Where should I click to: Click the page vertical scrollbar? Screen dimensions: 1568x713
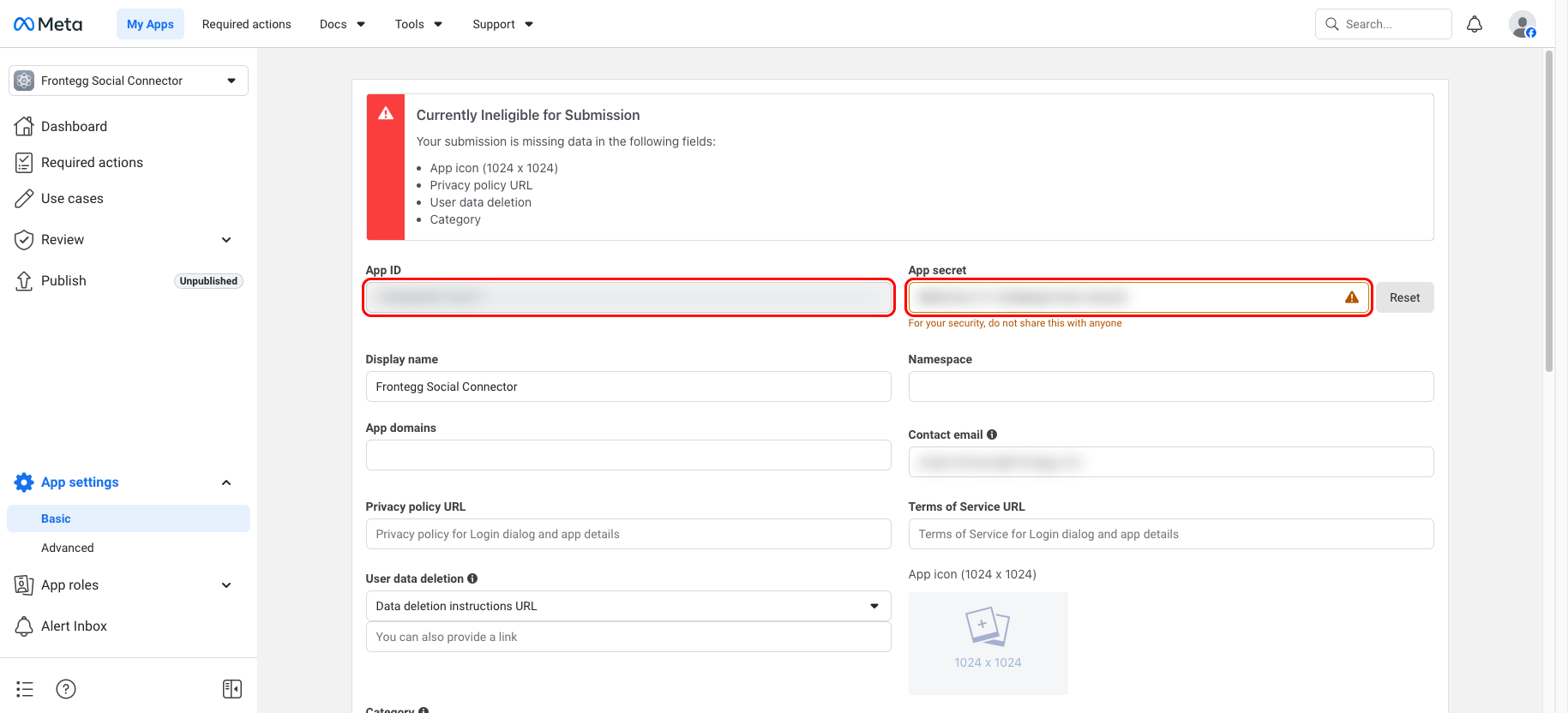pos(1549,211)
